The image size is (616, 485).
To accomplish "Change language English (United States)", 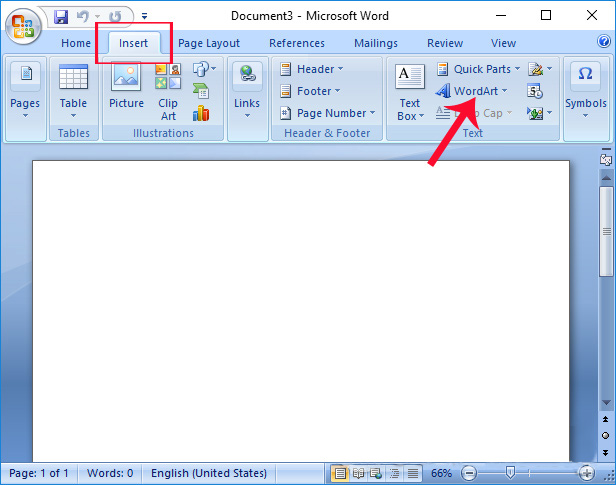I will [x=209, y=473].
